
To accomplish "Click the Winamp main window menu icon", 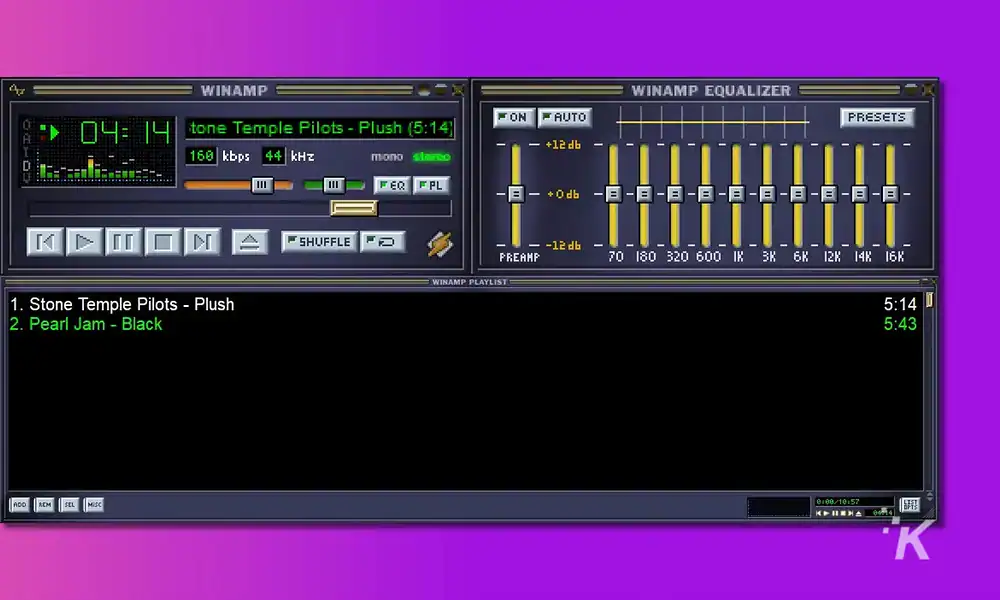I will [15, 90].
